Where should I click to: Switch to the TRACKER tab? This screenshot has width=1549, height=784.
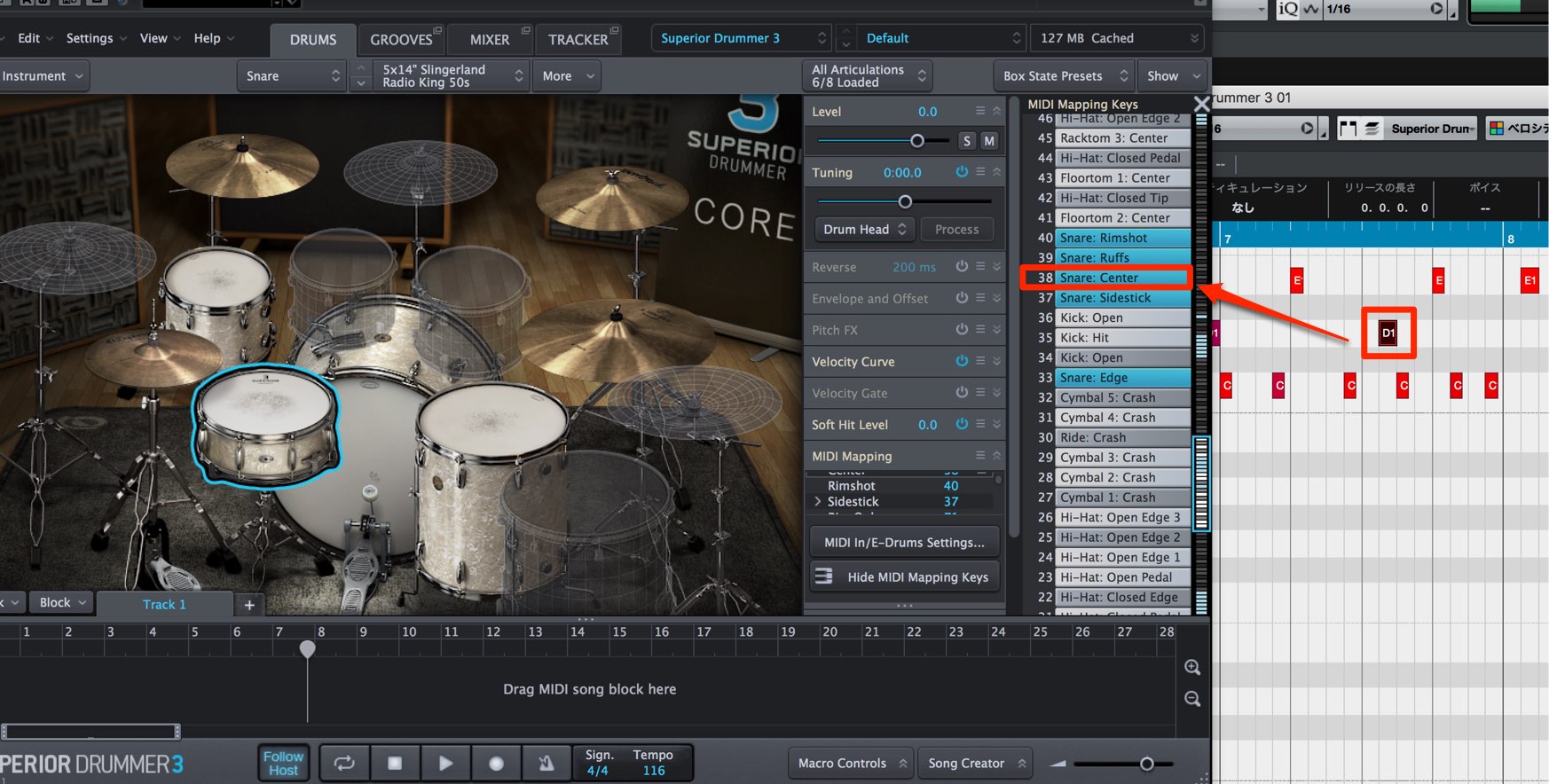click(578, 40)
